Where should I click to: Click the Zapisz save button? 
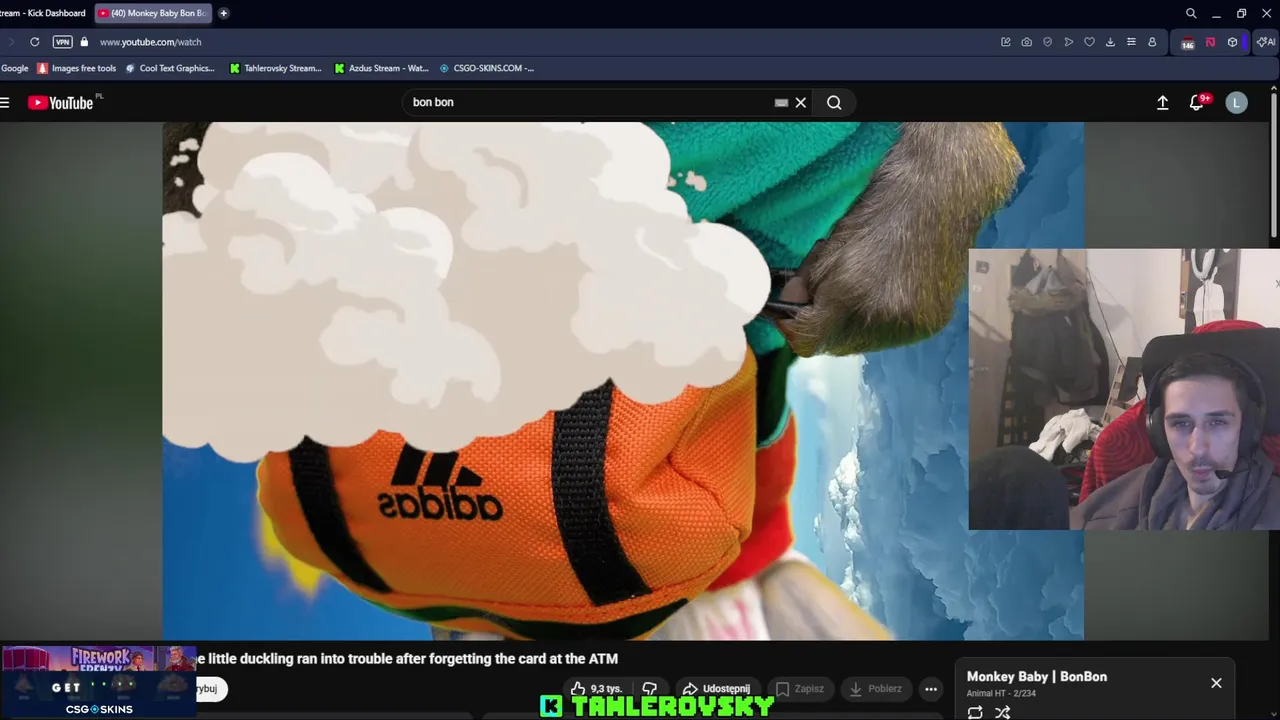click(801, 689)
